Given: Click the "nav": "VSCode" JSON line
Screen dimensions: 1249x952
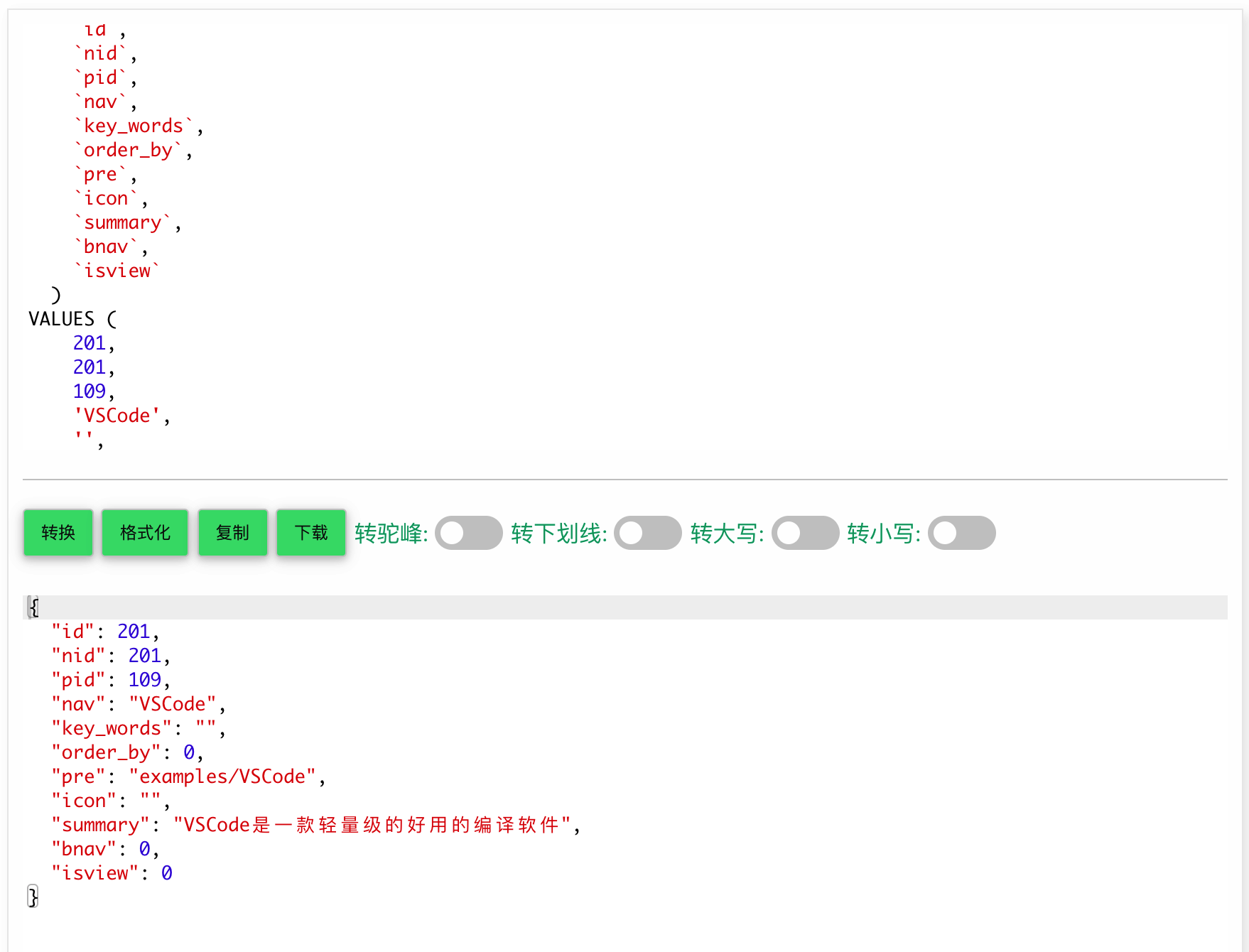Looking at the screenshot, I should [x=139, y=704].
